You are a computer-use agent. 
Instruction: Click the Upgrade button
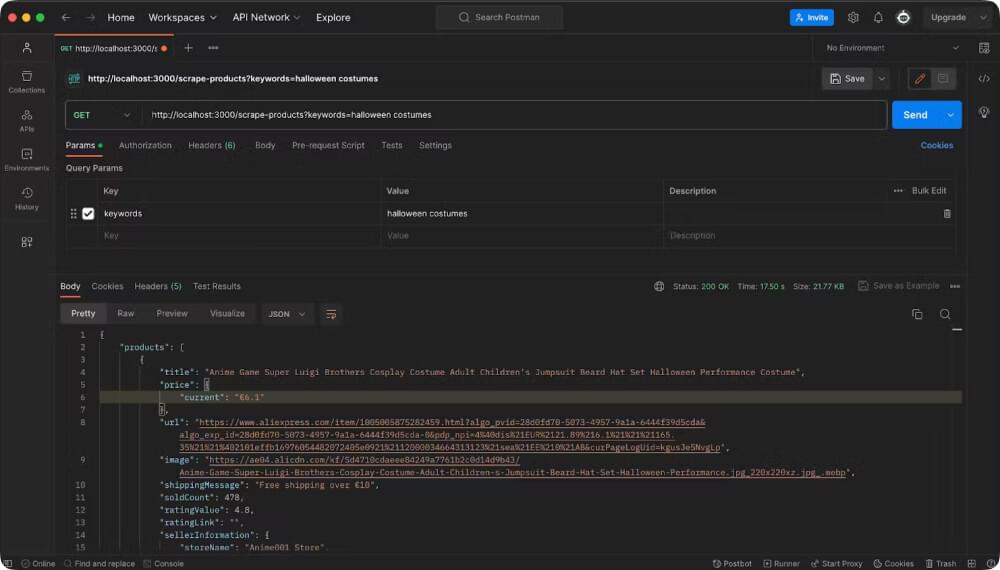(x=948, y=17)
